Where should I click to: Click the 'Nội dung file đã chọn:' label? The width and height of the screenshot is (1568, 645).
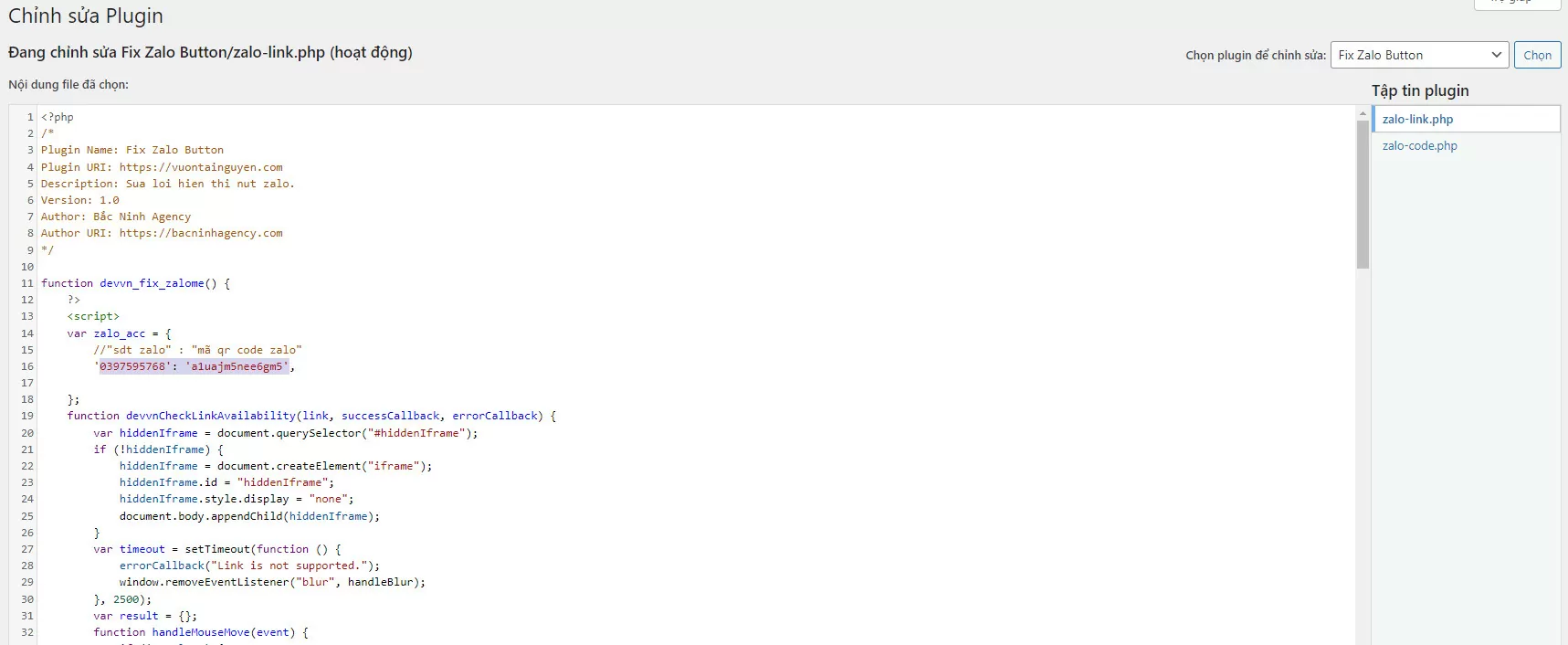pyautogui.click(x=68, y=84)
